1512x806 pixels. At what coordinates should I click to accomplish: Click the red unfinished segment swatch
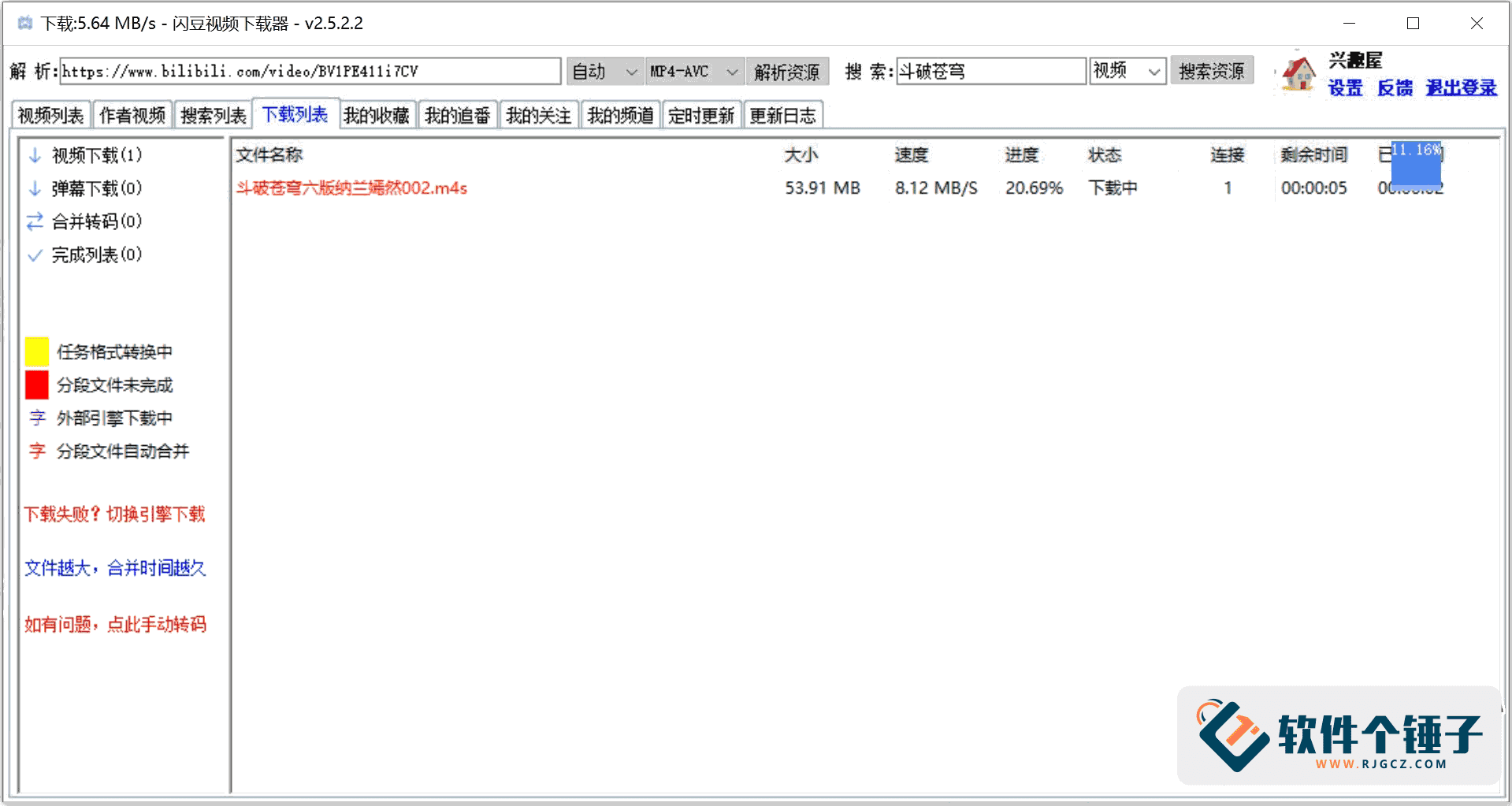[37, 384]
